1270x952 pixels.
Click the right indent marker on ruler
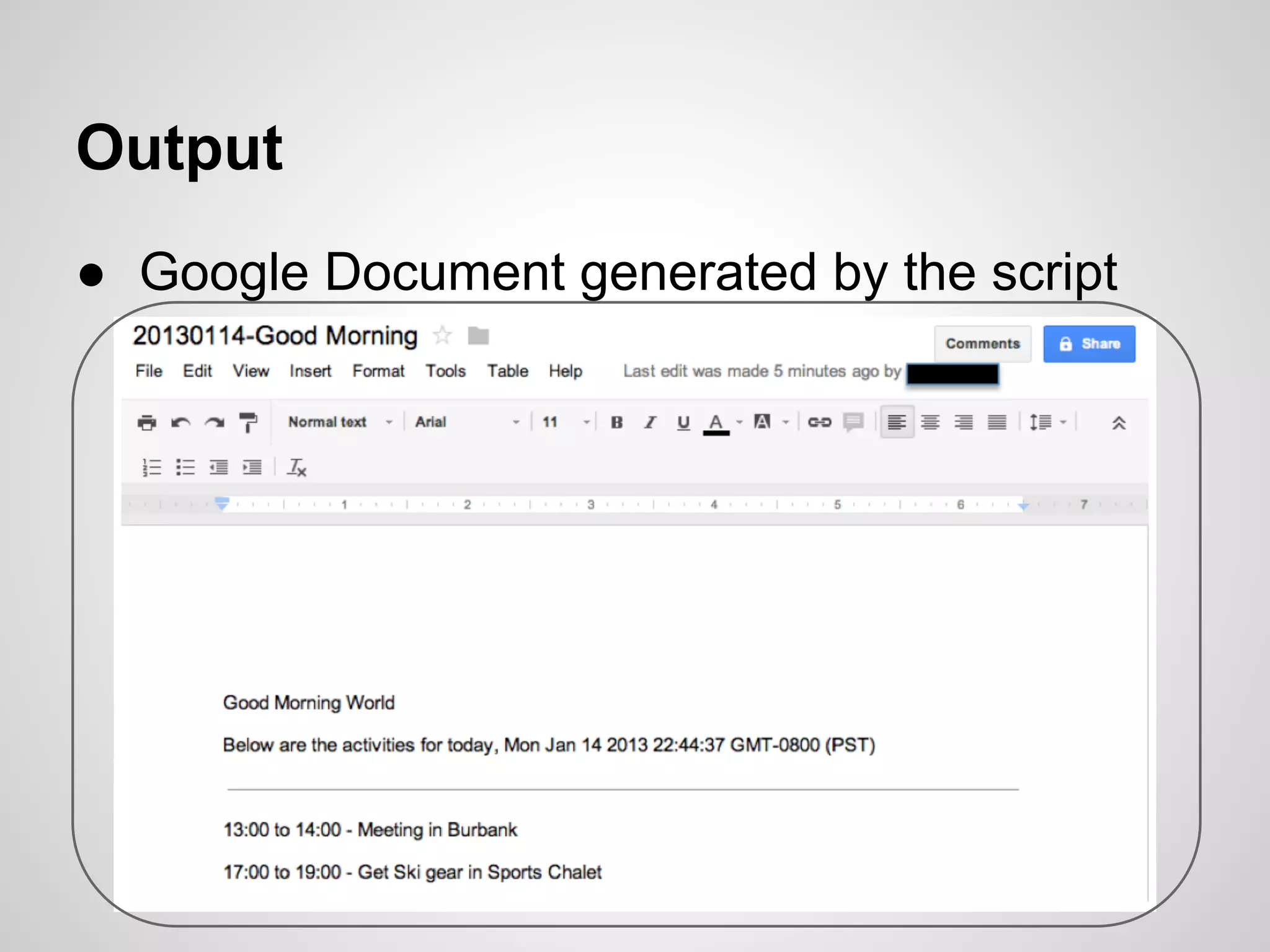point(1023,506)
